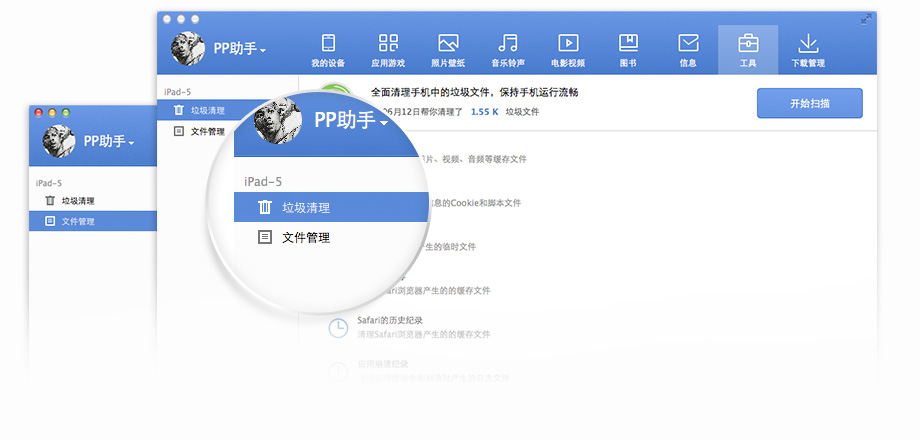Viewport: 920px width, 440px height.
Task: Go to 照片壁纸 photos and wallpapers
Action: [x=448, y=50]
